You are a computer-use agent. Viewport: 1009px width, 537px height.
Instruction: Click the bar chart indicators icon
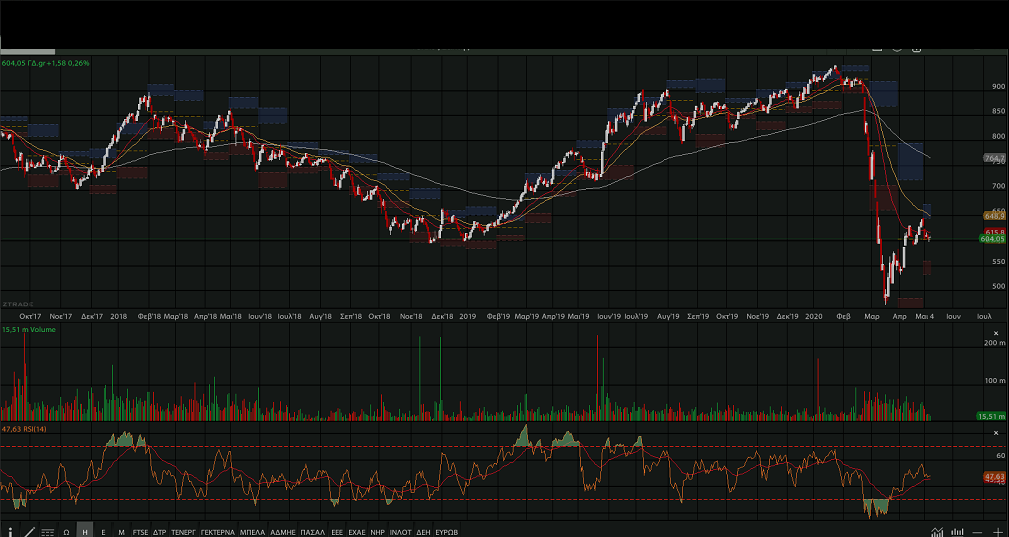[957, 531]
